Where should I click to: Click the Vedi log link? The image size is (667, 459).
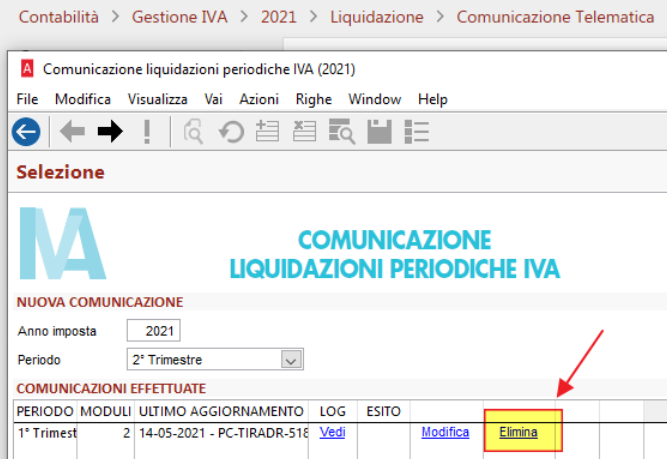click(332, 432)
